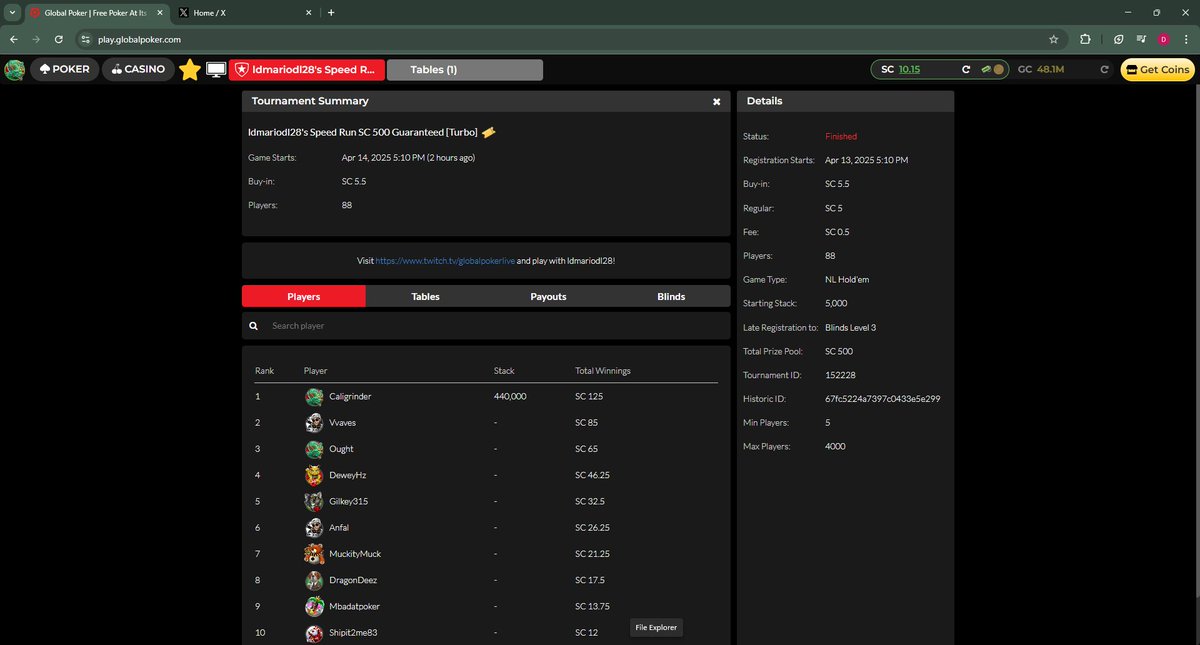
Task: Reload the page in browser
Action: 59,39
